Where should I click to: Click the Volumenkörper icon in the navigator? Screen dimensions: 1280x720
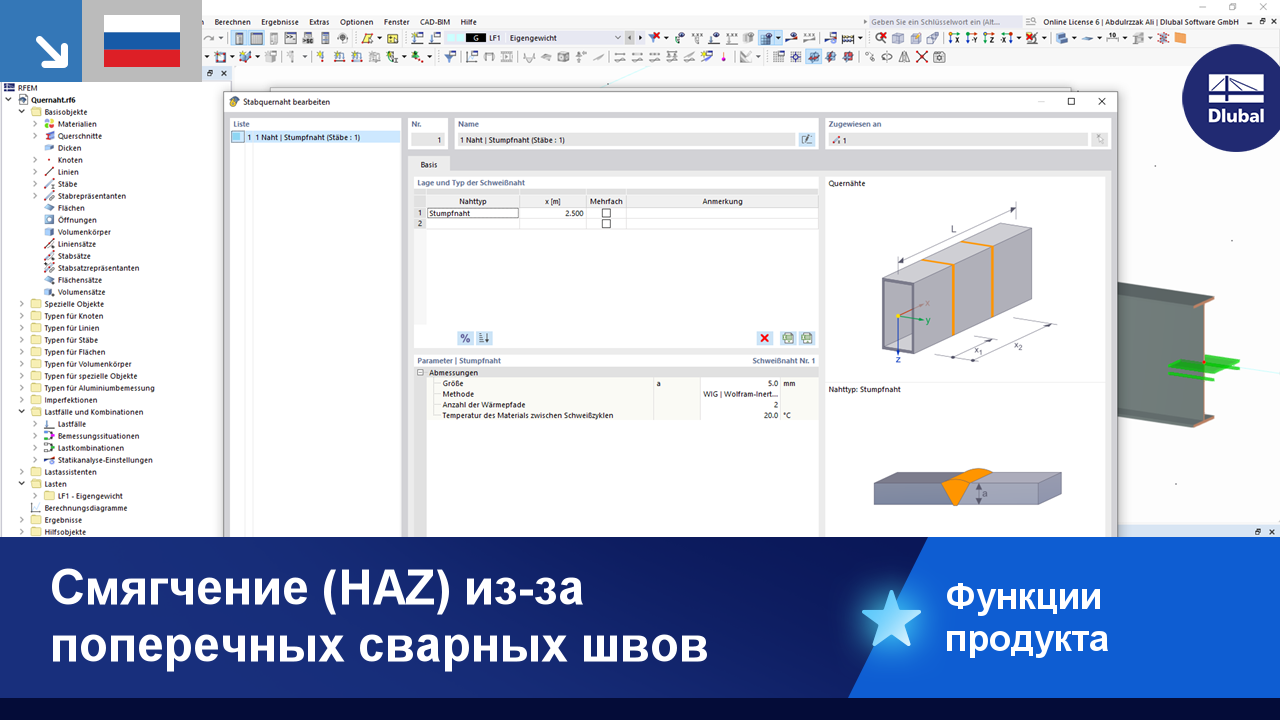tap(49, 232)
